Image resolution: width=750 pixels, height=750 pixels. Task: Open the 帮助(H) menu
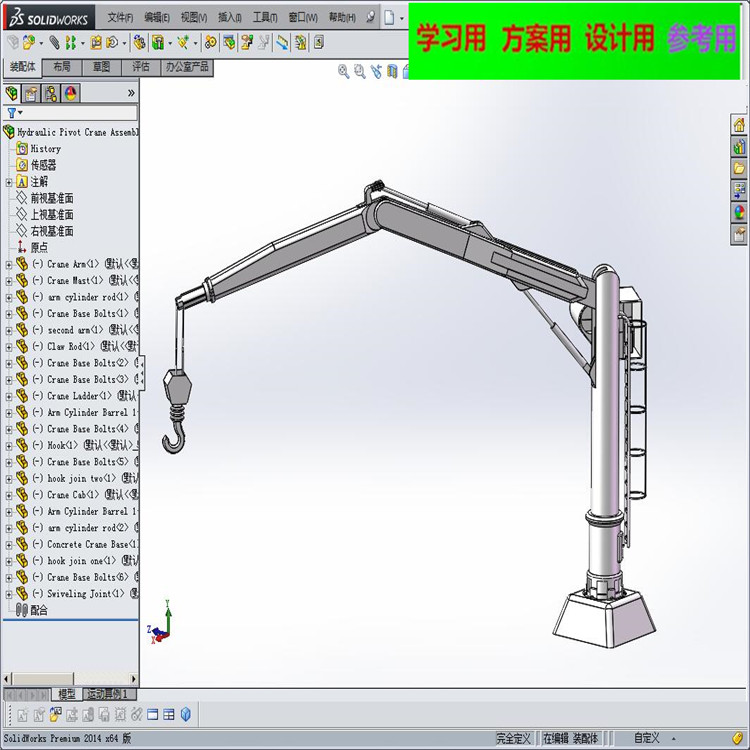tap(342, 18)
